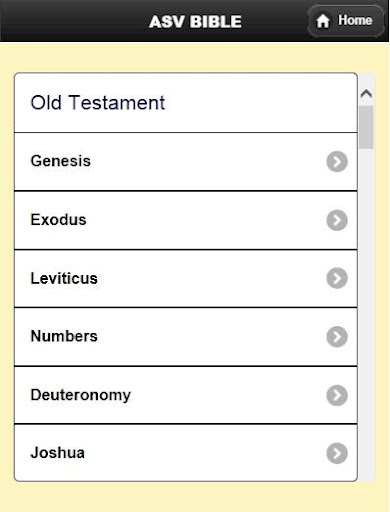The width and height of the screenshot is (390, 512).
Task: Open the Genesis book entry
Action: (186, 162)
